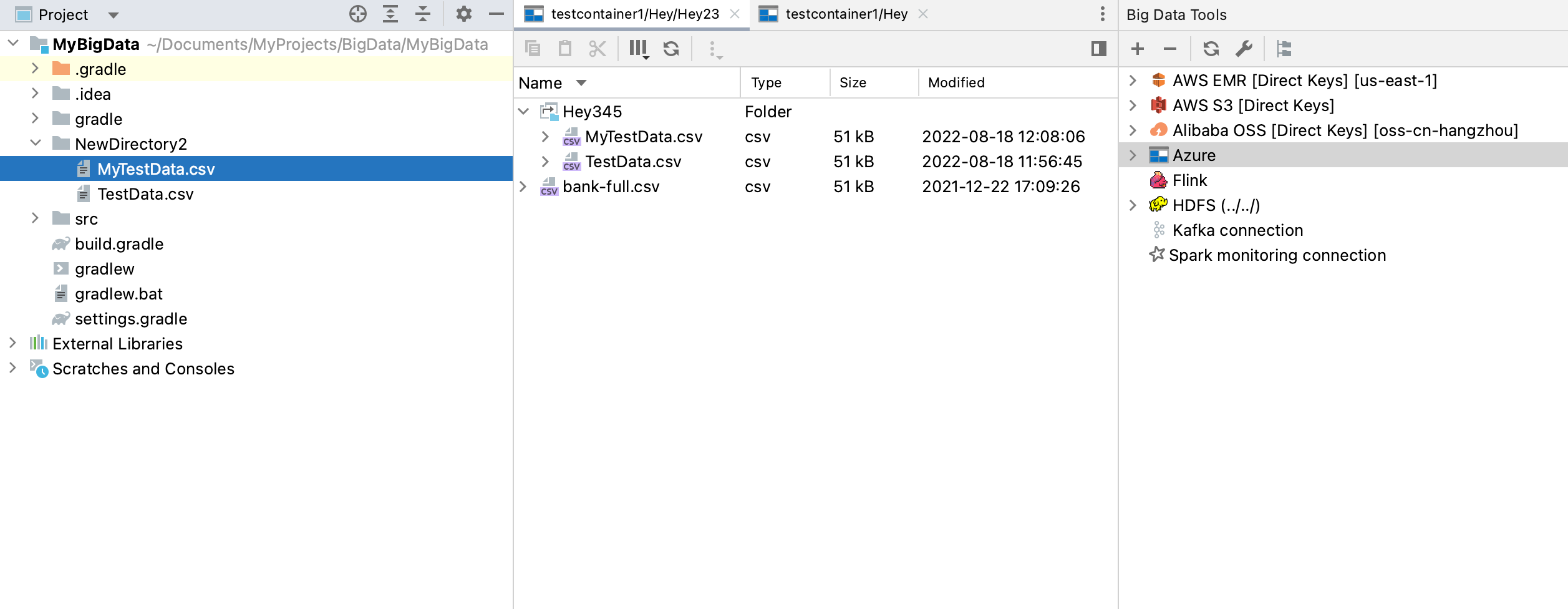Use the Cut icon in the editor toolbar

pos(596,48)
